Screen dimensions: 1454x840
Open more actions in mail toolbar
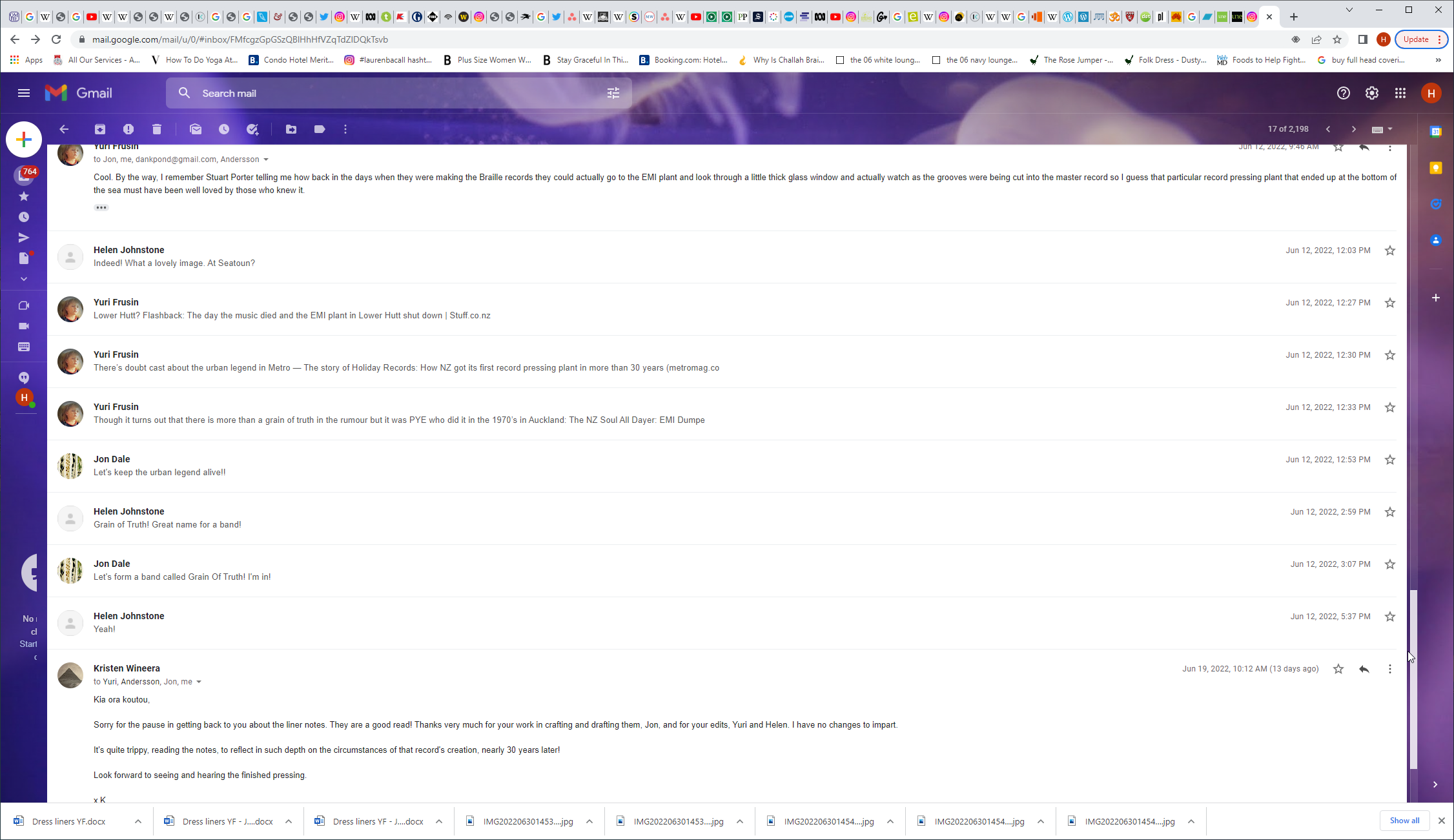click(345, 129)
